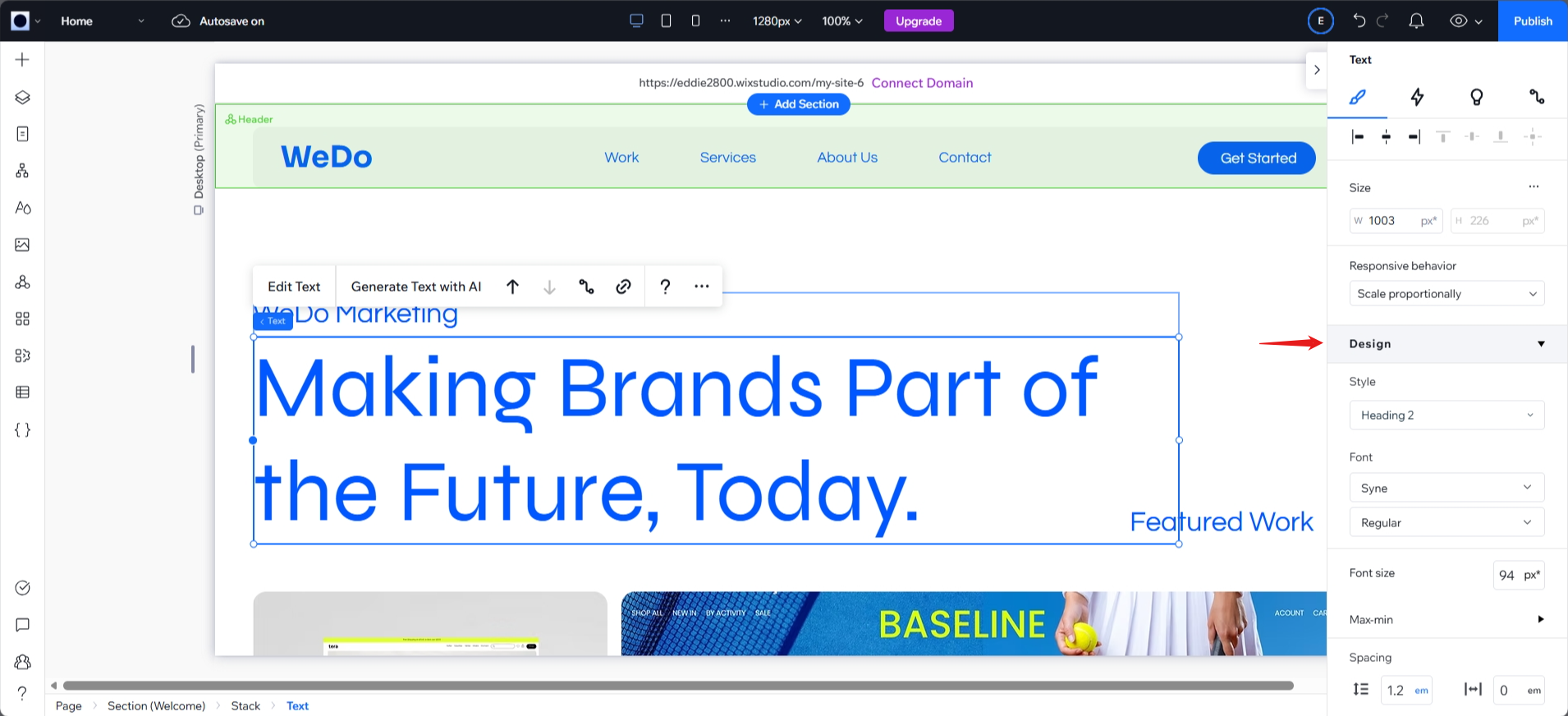The image size is (1568, 716).
Task: Switch to desktop breakpoint icon
Action: pos(636,21)
